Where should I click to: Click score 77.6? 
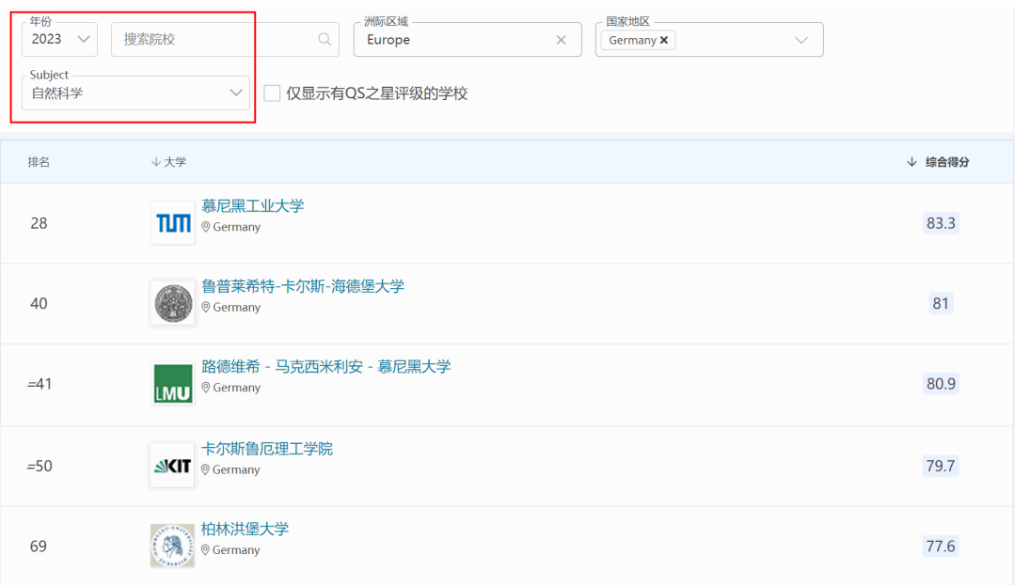tap(941, 546)
